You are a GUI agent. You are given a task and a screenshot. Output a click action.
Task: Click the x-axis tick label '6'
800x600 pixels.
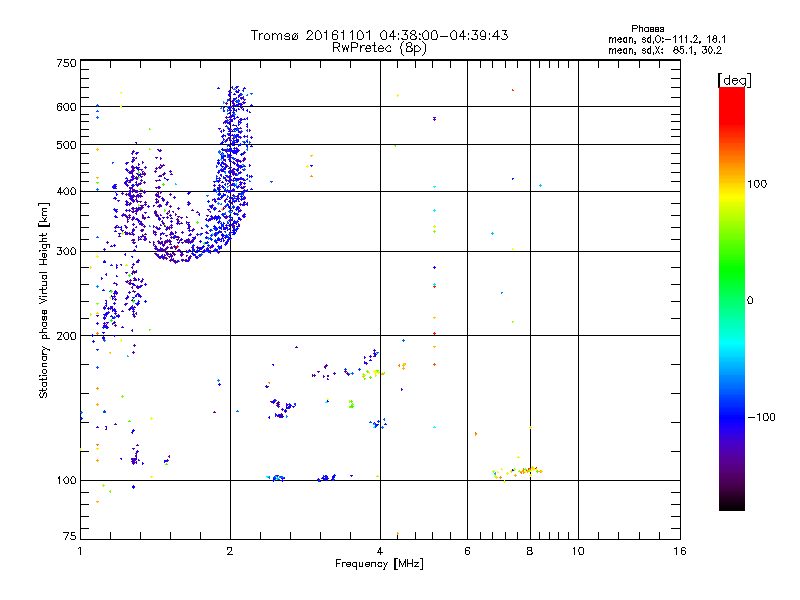[x=467, y=551]
